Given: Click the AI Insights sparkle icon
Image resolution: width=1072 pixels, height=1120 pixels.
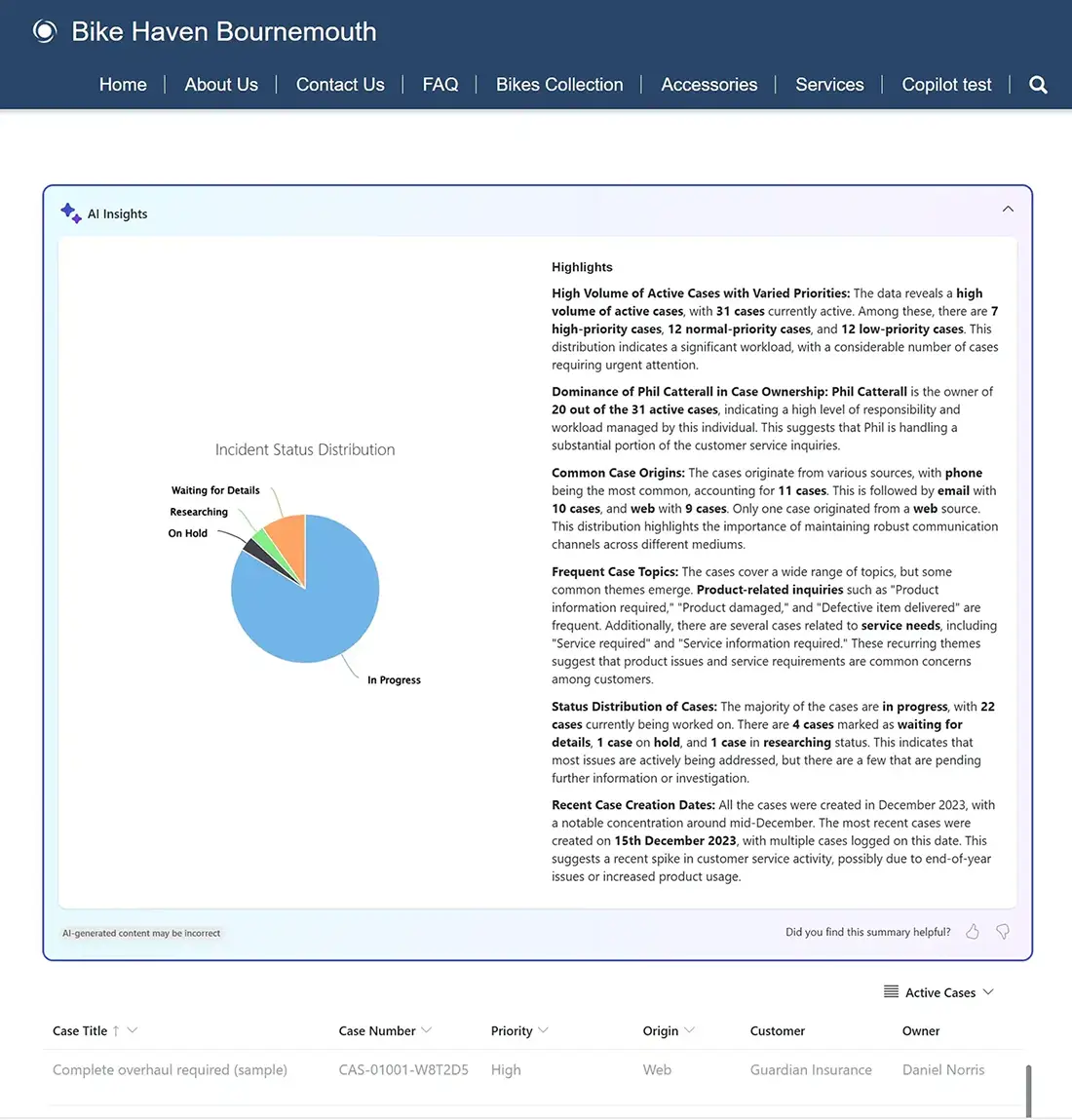Looking at the screenshot, I should click(x=71, y=213).
